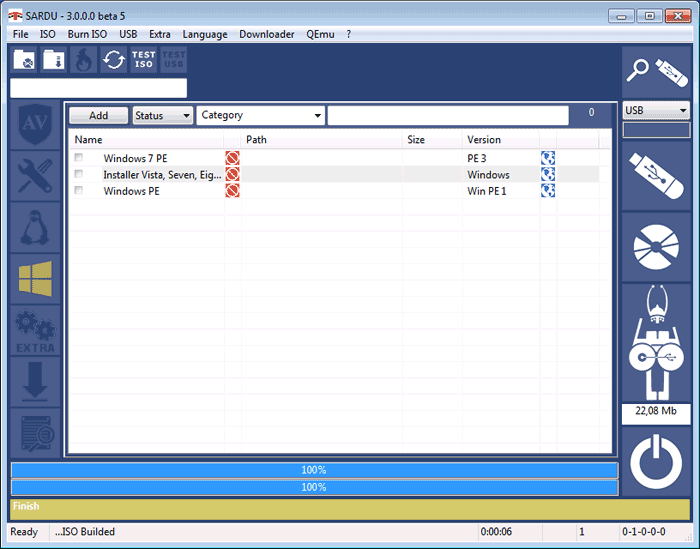Image resolution: width=700 pixels, height=549 pixels.
Task: Open the Utility wrench-and-screwdriver category
Action: (x=35, y=176)
